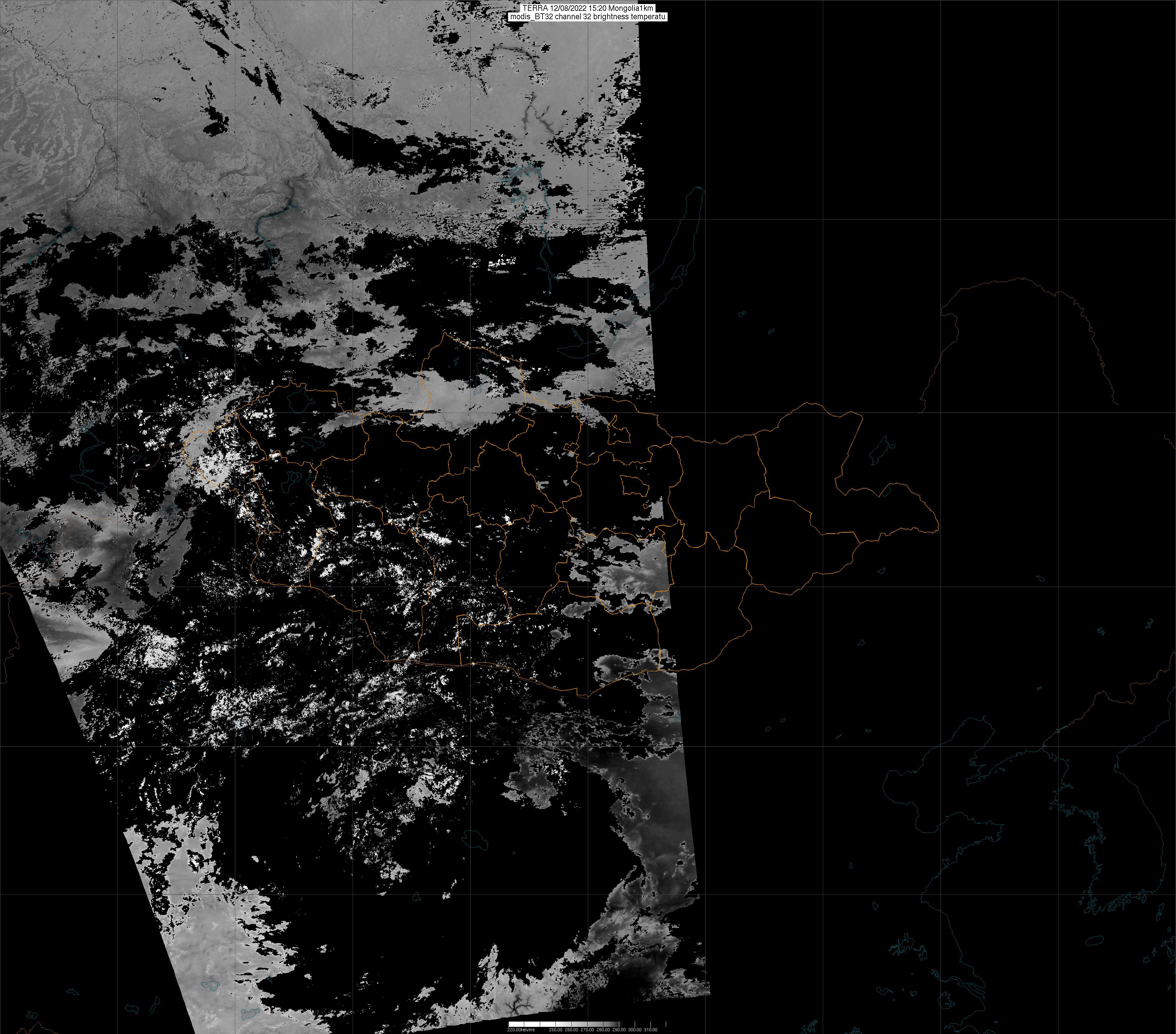
Task: Click the 260.00 colorbar tick label
Action: (x=571, y=1029)
